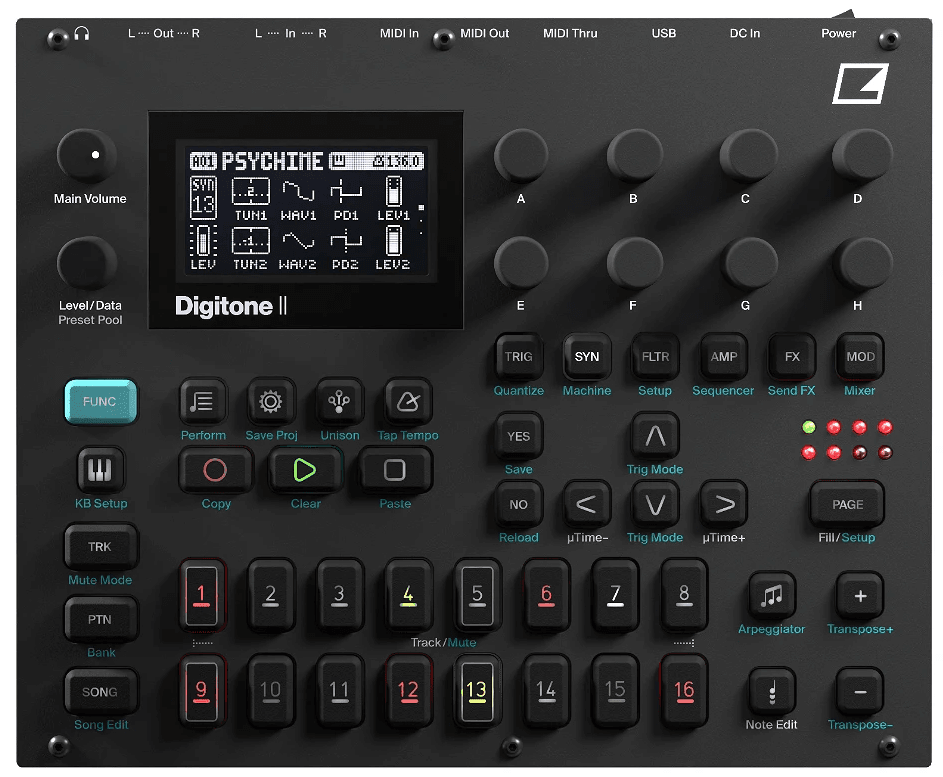Open the AMP Sequencer parameter page

[723, 357]
